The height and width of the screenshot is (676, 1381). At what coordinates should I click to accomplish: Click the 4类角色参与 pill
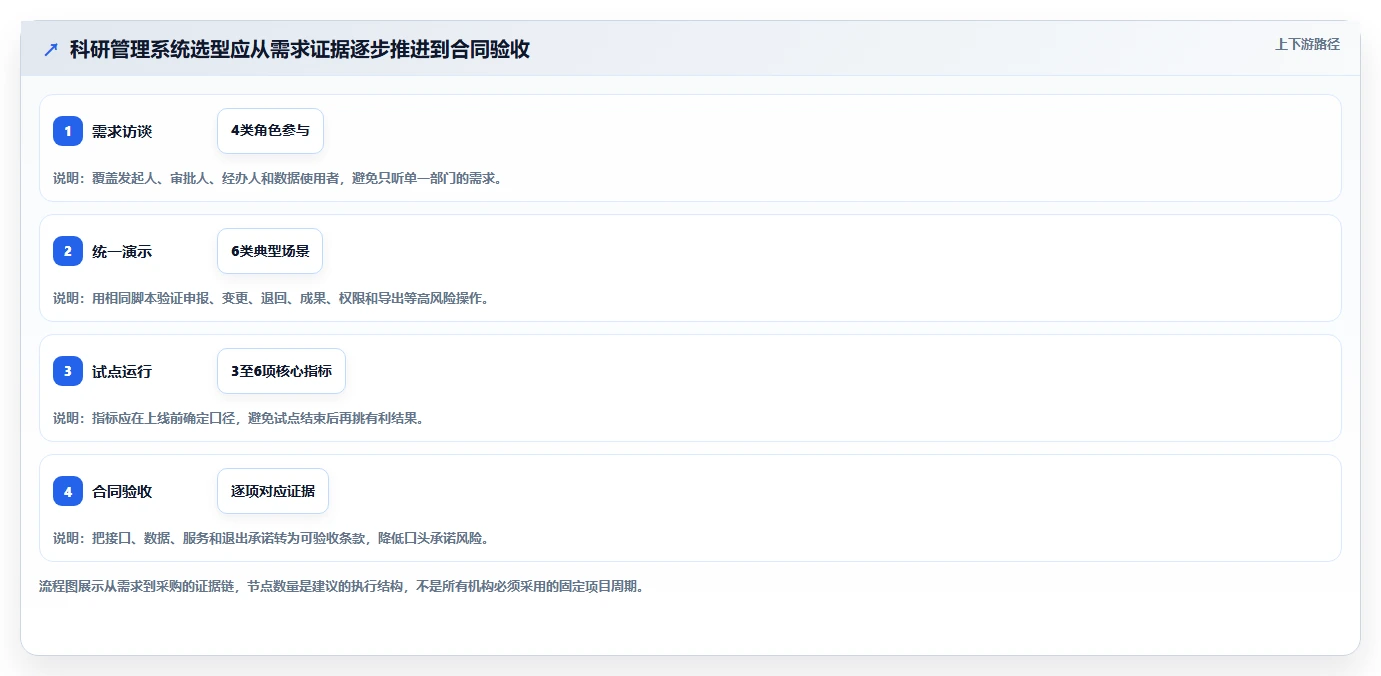tap(270, 131)
